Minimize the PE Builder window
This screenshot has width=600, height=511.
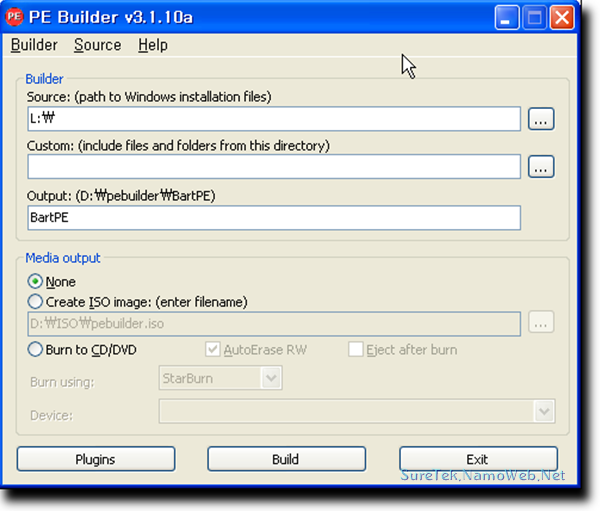coord(507,18)
